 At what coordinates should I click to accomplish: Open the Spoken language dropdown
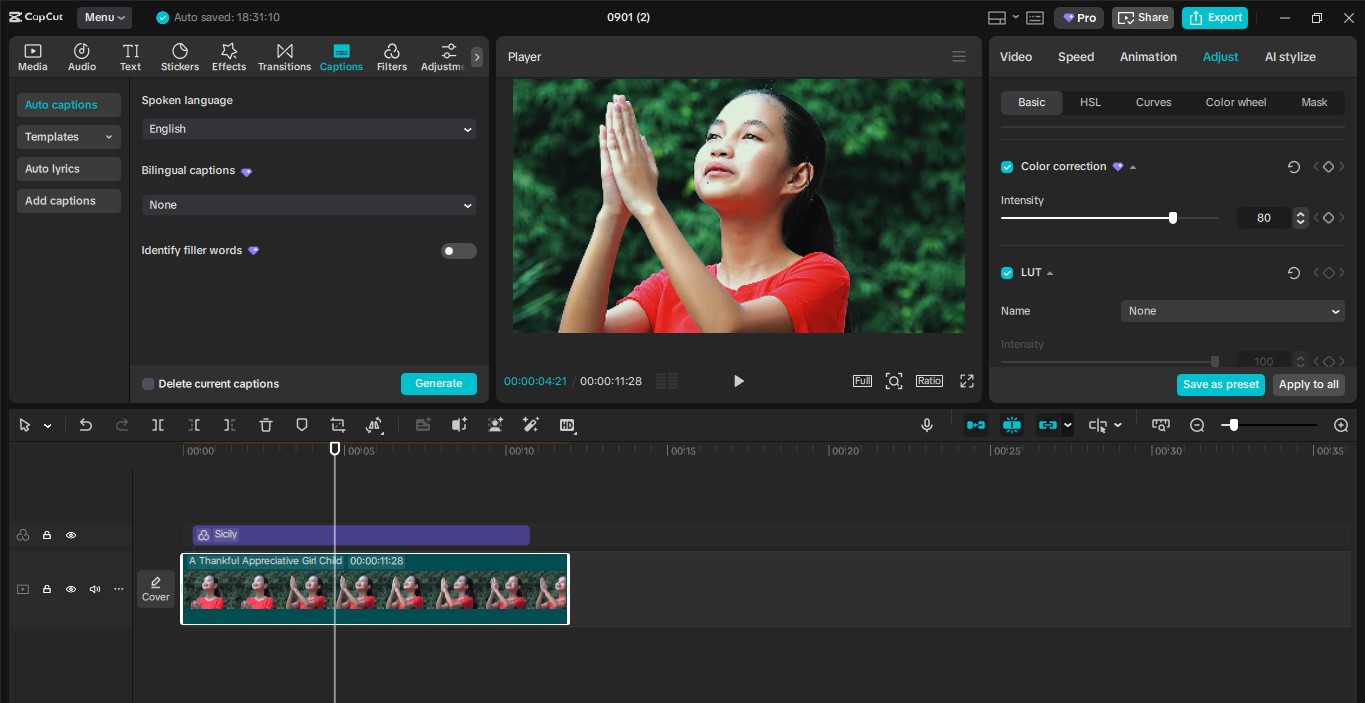[x=308, y=129]
